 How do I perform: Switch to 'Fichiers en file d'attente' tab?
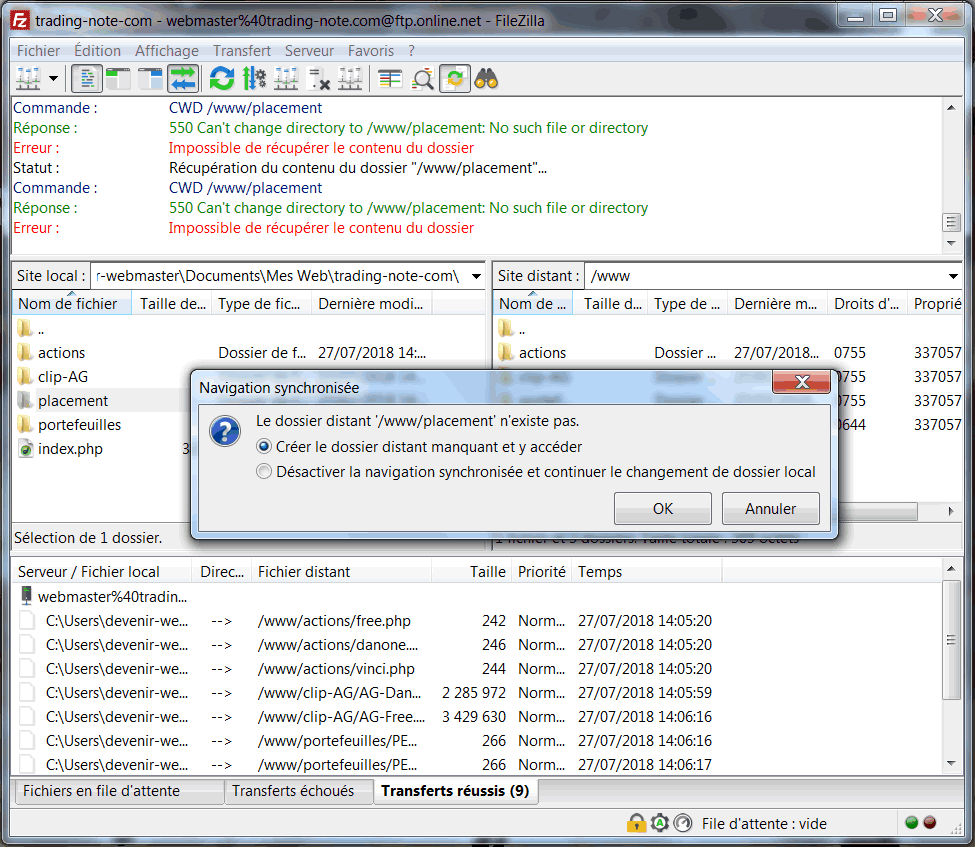[x=118, y=791]
